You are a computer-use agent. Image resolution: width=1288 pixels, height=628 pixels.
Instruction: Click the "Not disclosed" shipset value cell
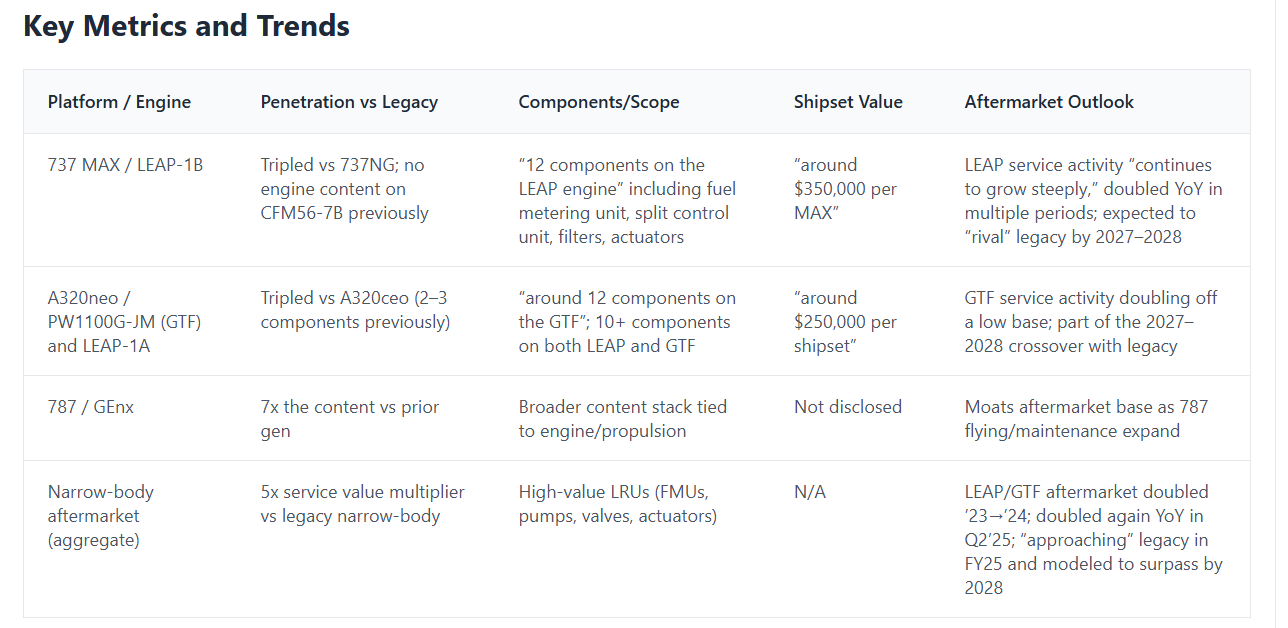848,407
